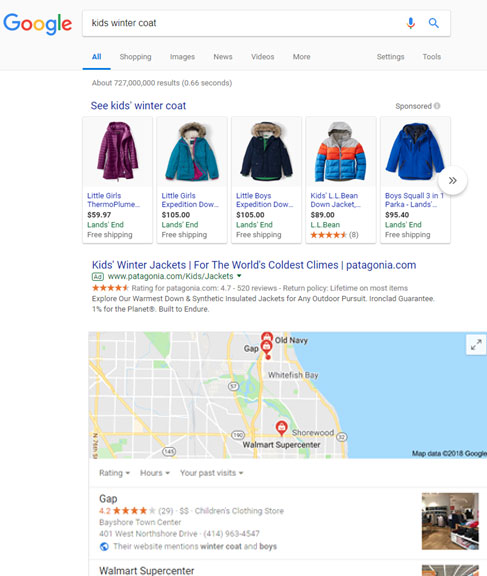Screen dimensions: 487x576
Task: Click the www.patagonia.com/Kids/Jackets URL
Action: [x=170, y=276]
